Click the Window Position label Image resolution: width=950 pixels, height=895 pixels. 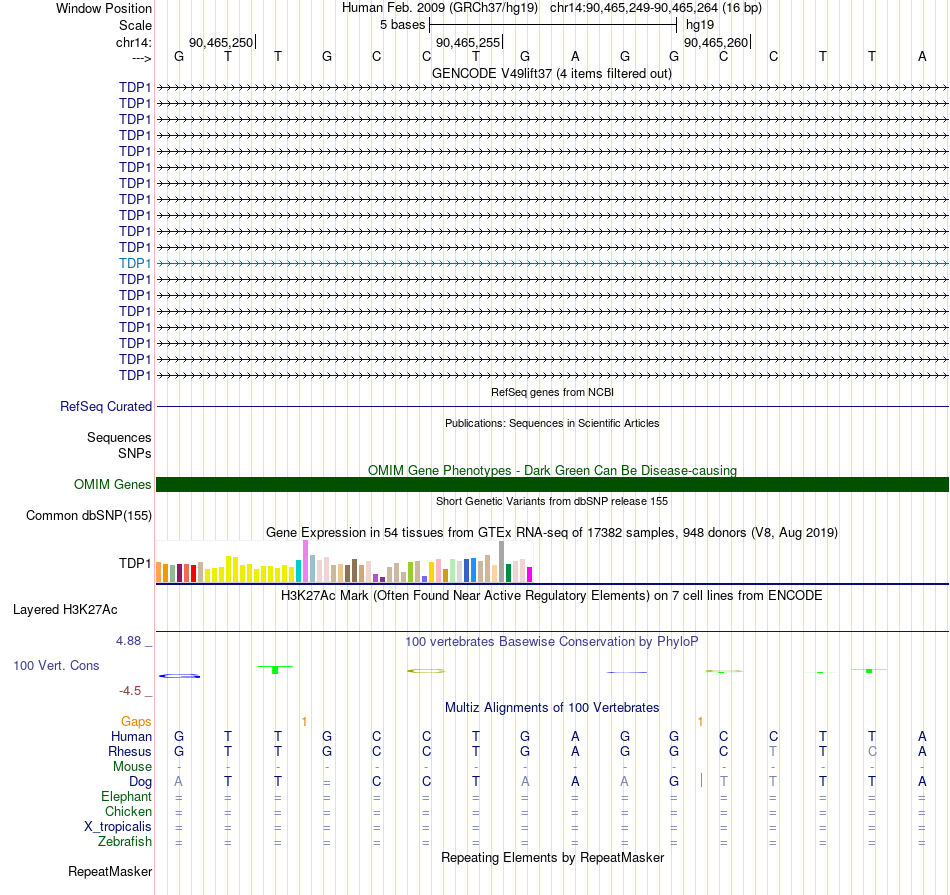[x=104, y=8]
